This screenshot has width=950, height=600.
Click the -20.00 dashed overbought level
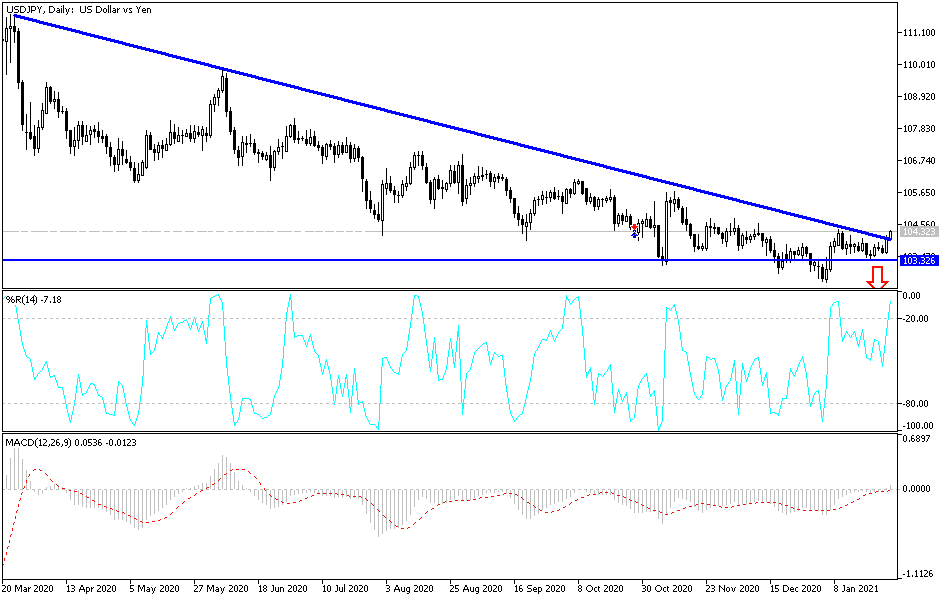(x=450, y=316)
